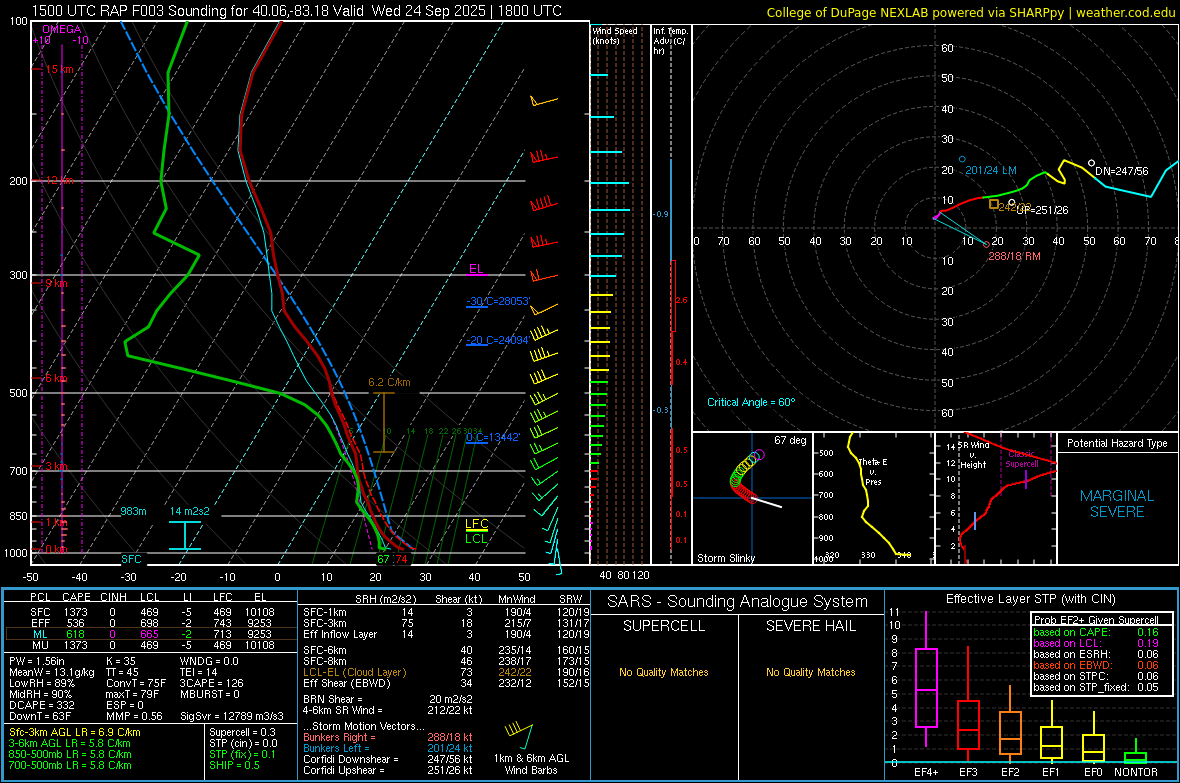
Task: Click the STP (cin) = 0.0 parameter
Action: point(243,743)
